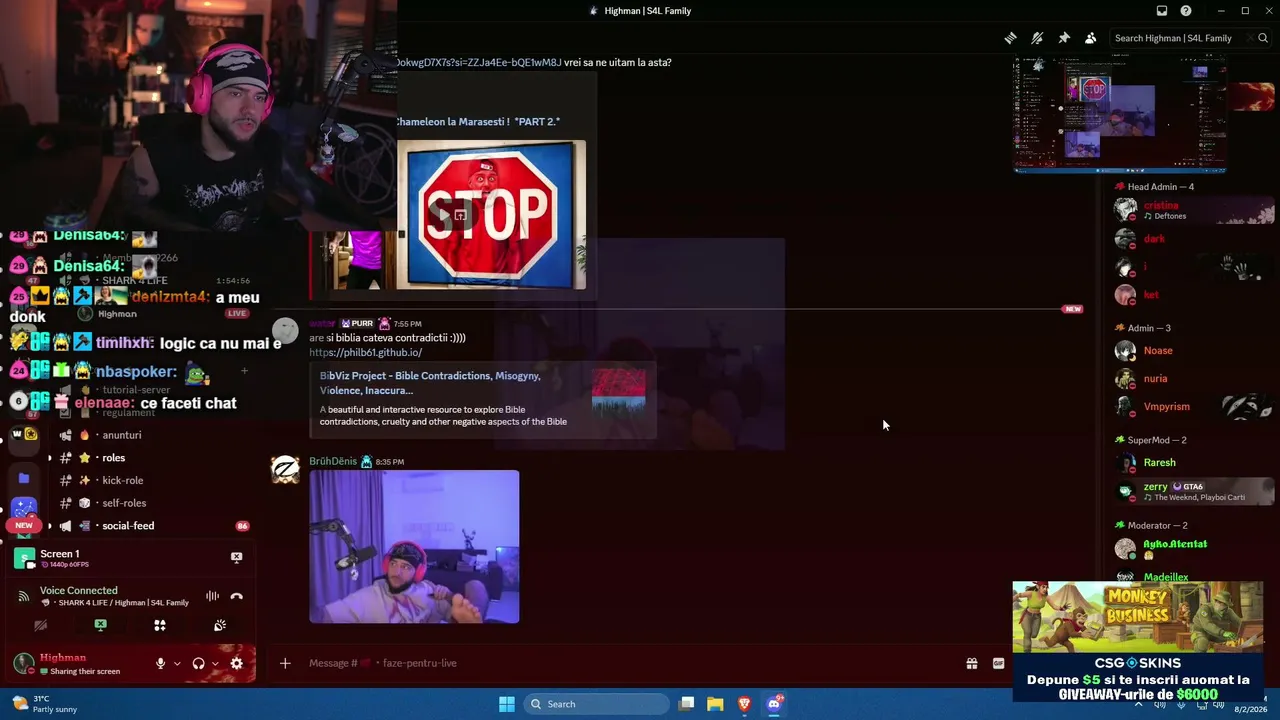The image size is (1280, 720).
Task: Launch File Explorer from the taskbar
Action: pyautogui.click(x=715, y=704)
